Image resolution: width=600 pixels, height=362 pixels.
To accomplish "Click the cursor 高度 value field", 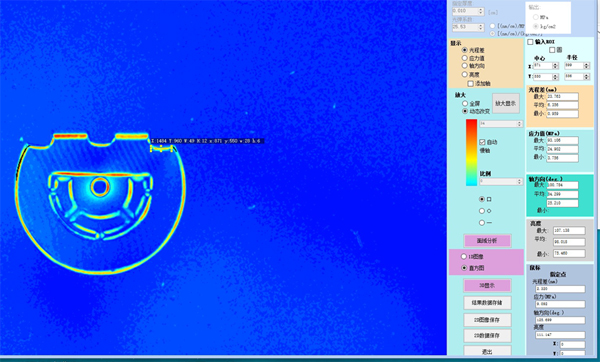I will coord(560,335).
